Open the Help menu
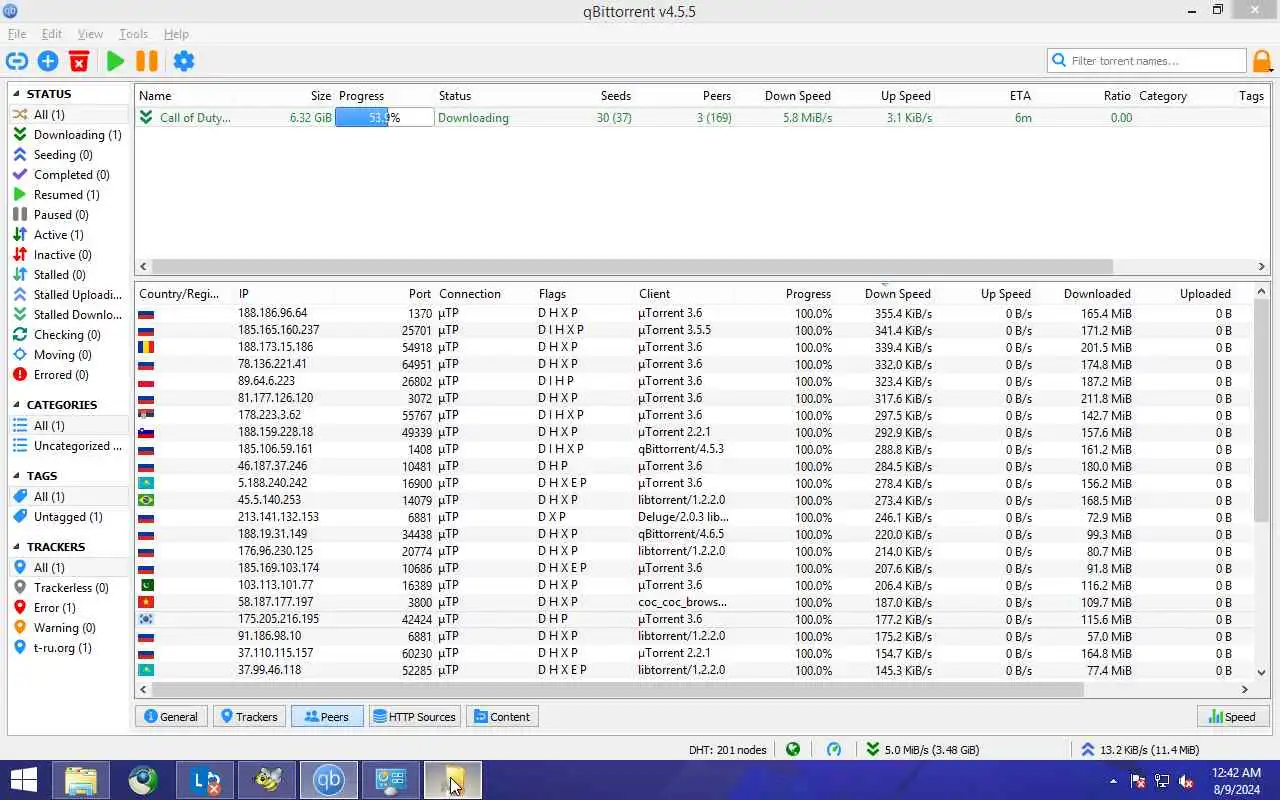This screenshot has width=1280, height=800. pos(176,34)
